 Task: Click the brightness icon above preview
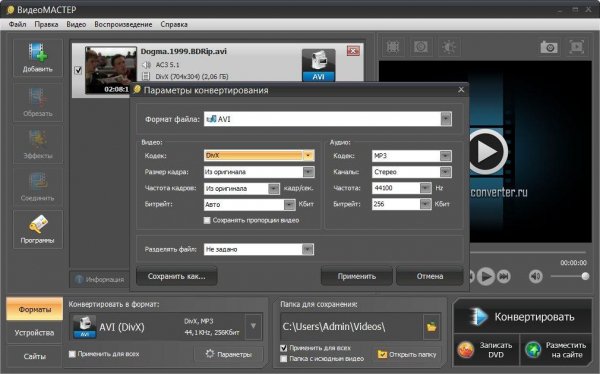click(449, 47)
